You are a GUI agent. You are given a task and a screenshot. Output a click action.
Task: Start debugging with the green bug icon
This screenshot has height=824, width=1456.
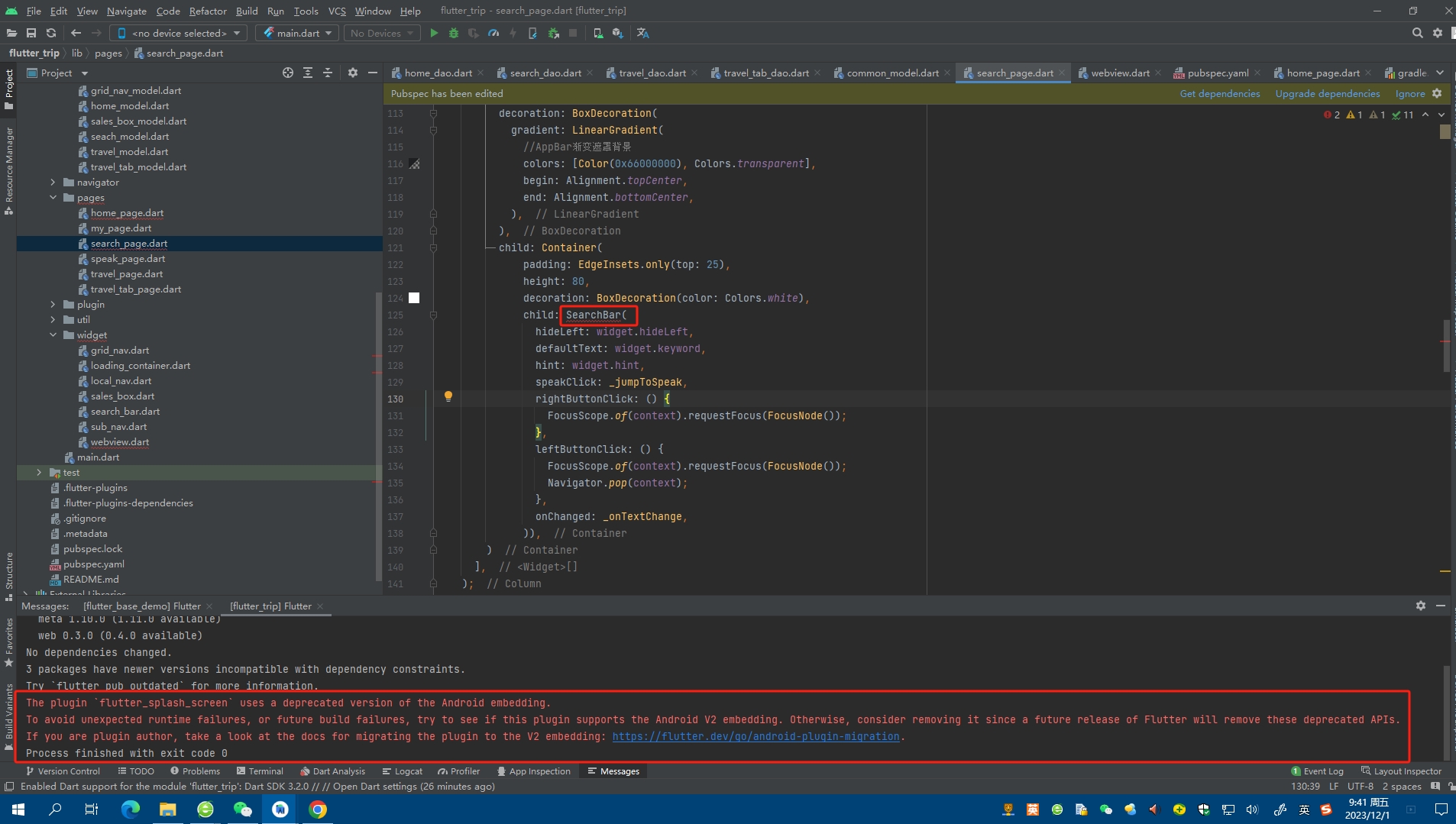coord(454,33)
